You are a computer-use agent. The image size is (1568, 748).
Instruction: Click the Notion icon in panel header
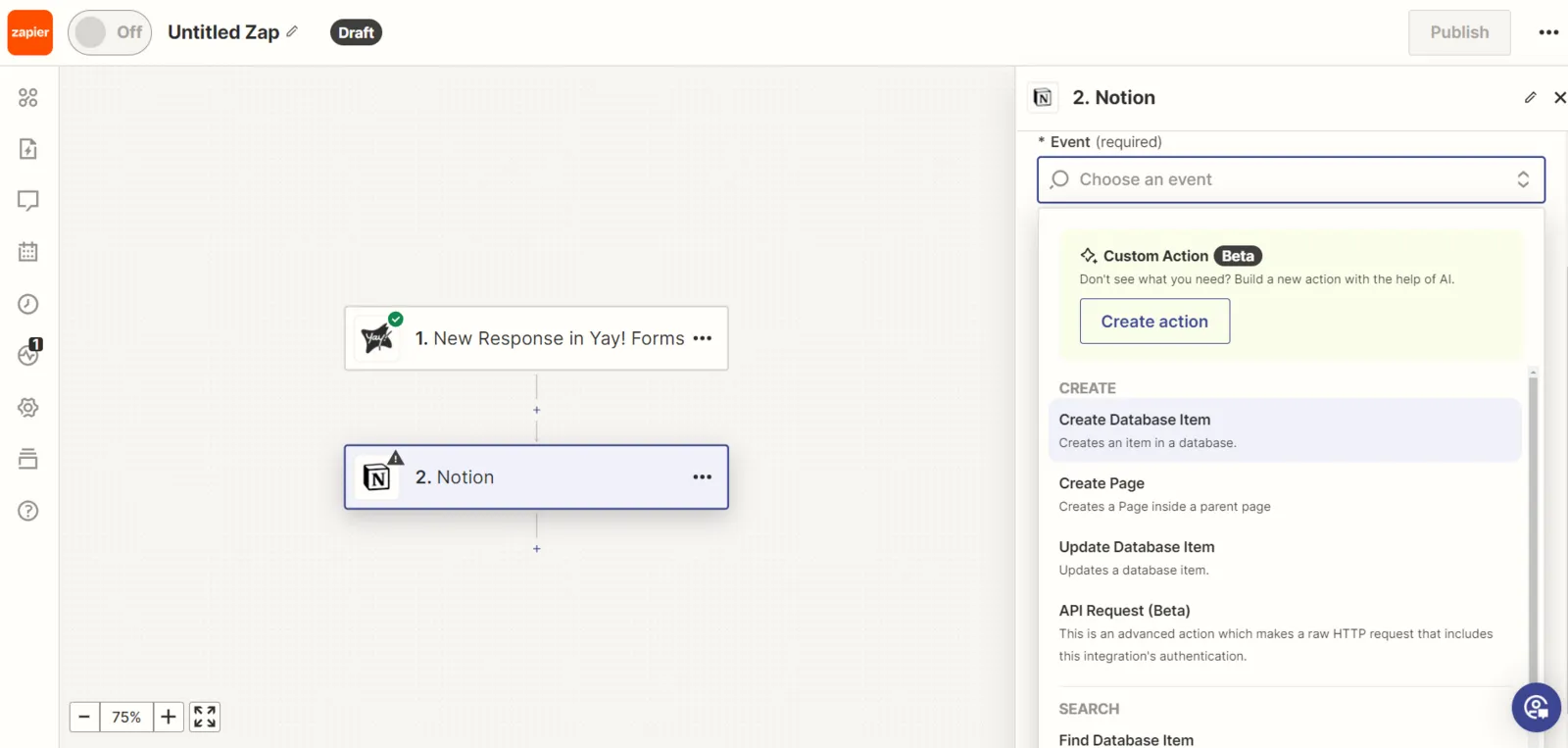[x=1043, y=97]
